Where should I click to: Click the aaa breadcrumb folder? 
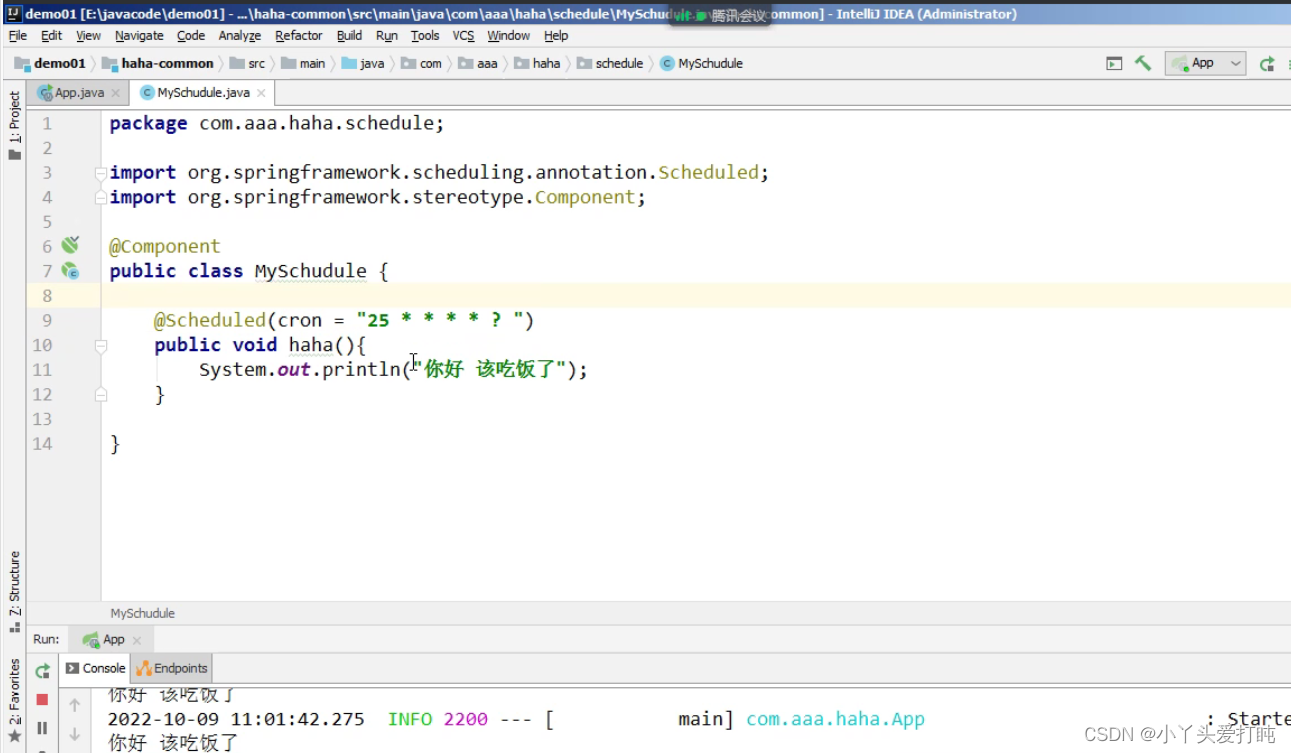[478, 63]
